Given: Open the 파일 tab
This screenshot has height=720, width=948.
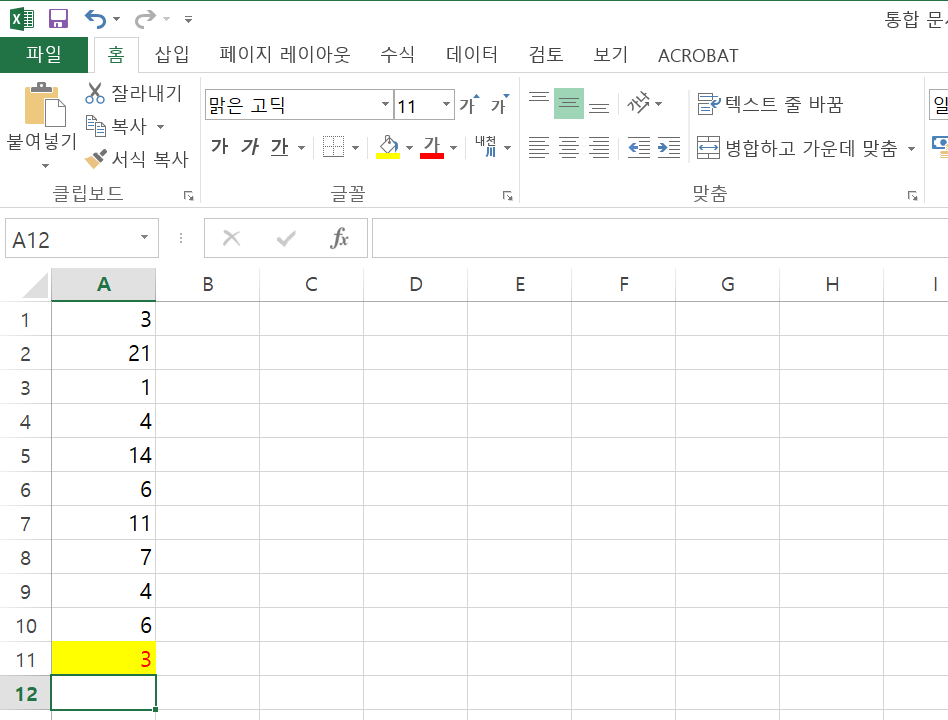Looking at the screenshot, I should 44,54.
